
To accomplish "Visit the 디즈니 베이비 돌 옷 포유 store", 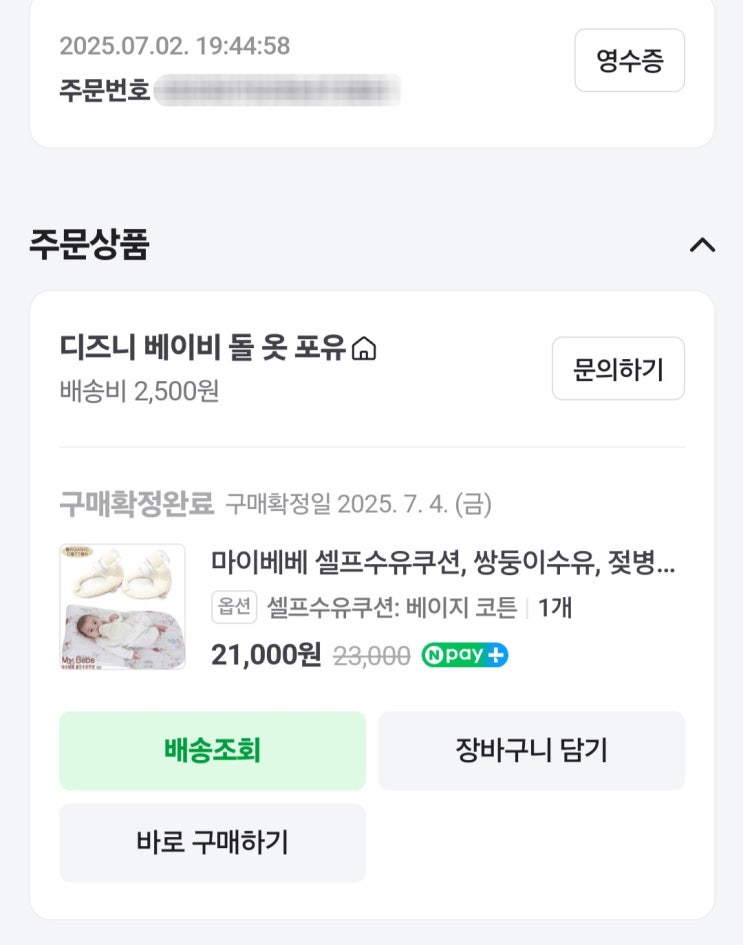I will pyautogui.click(x=203, y=348).
